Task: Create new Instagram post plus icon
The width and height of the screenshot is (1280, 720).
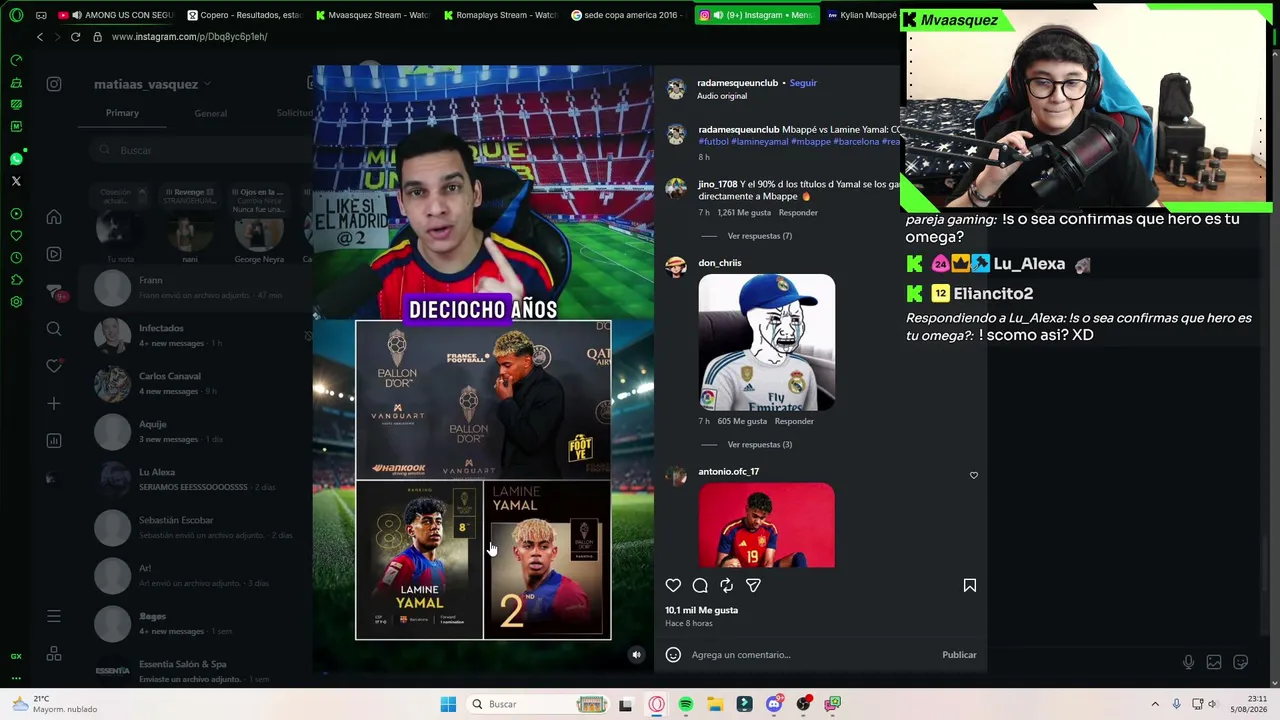Action: pos(54,403)
